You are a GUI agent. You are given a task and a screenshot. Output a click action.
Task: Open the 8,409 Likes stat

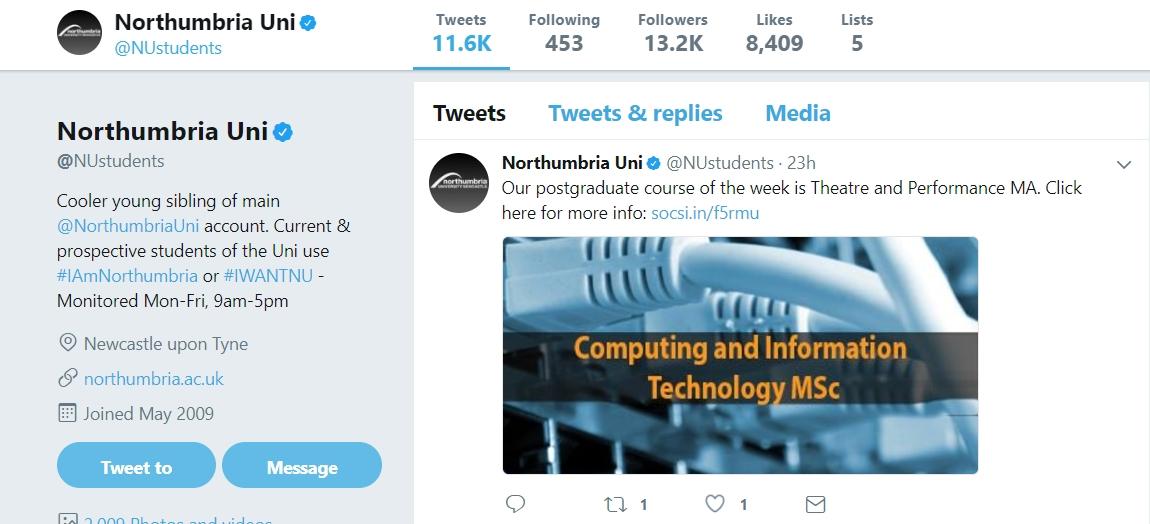(774, 33)
